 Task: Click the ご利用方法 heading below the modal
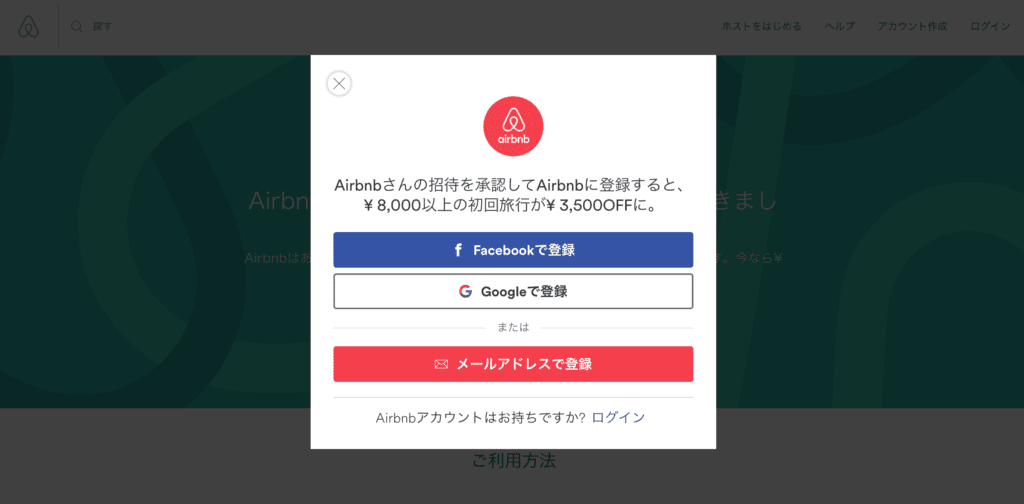513,461
